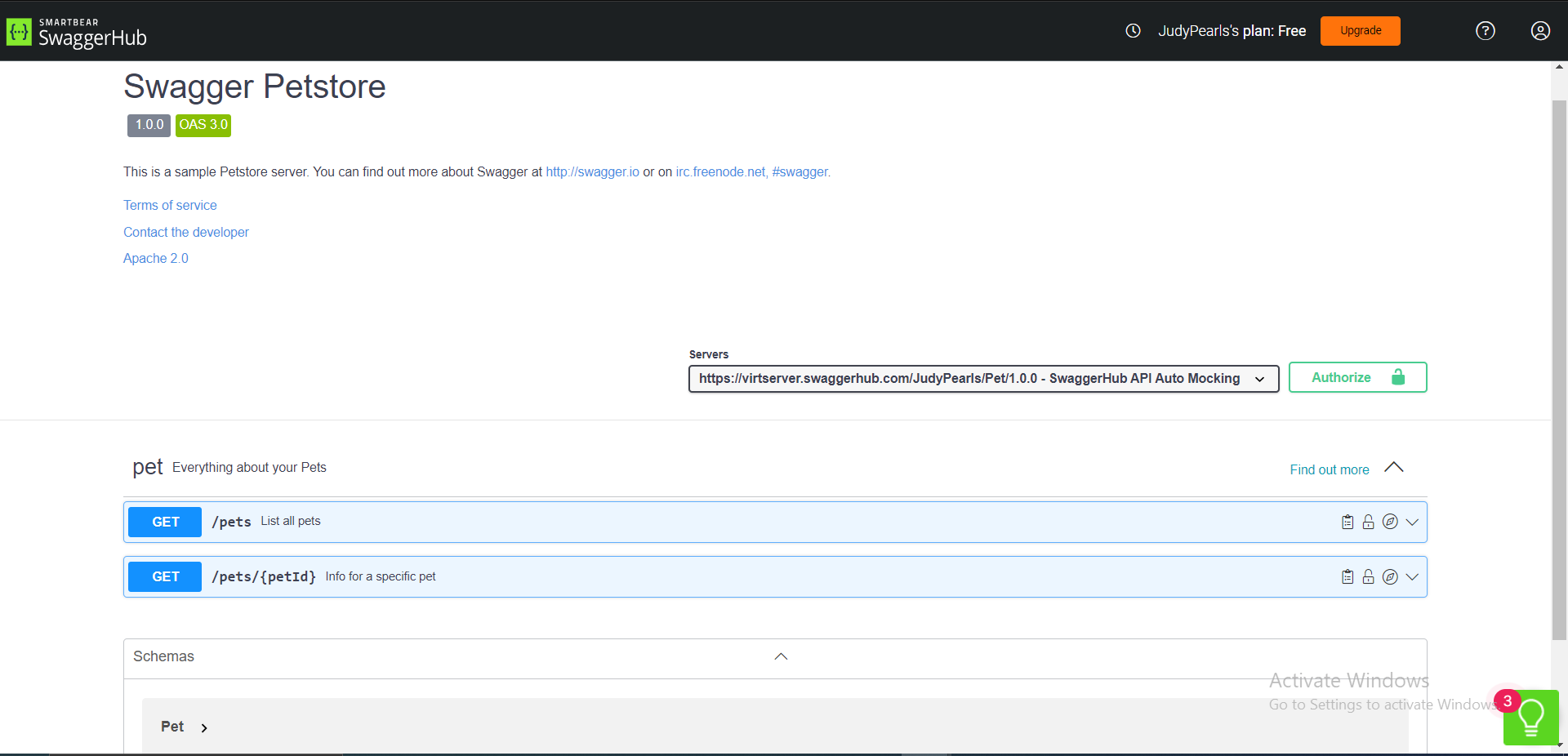Click the compass icon in /pets row
Image resolution: width=1568 pixels, height=756 pixels.
tap(1390, 523)
